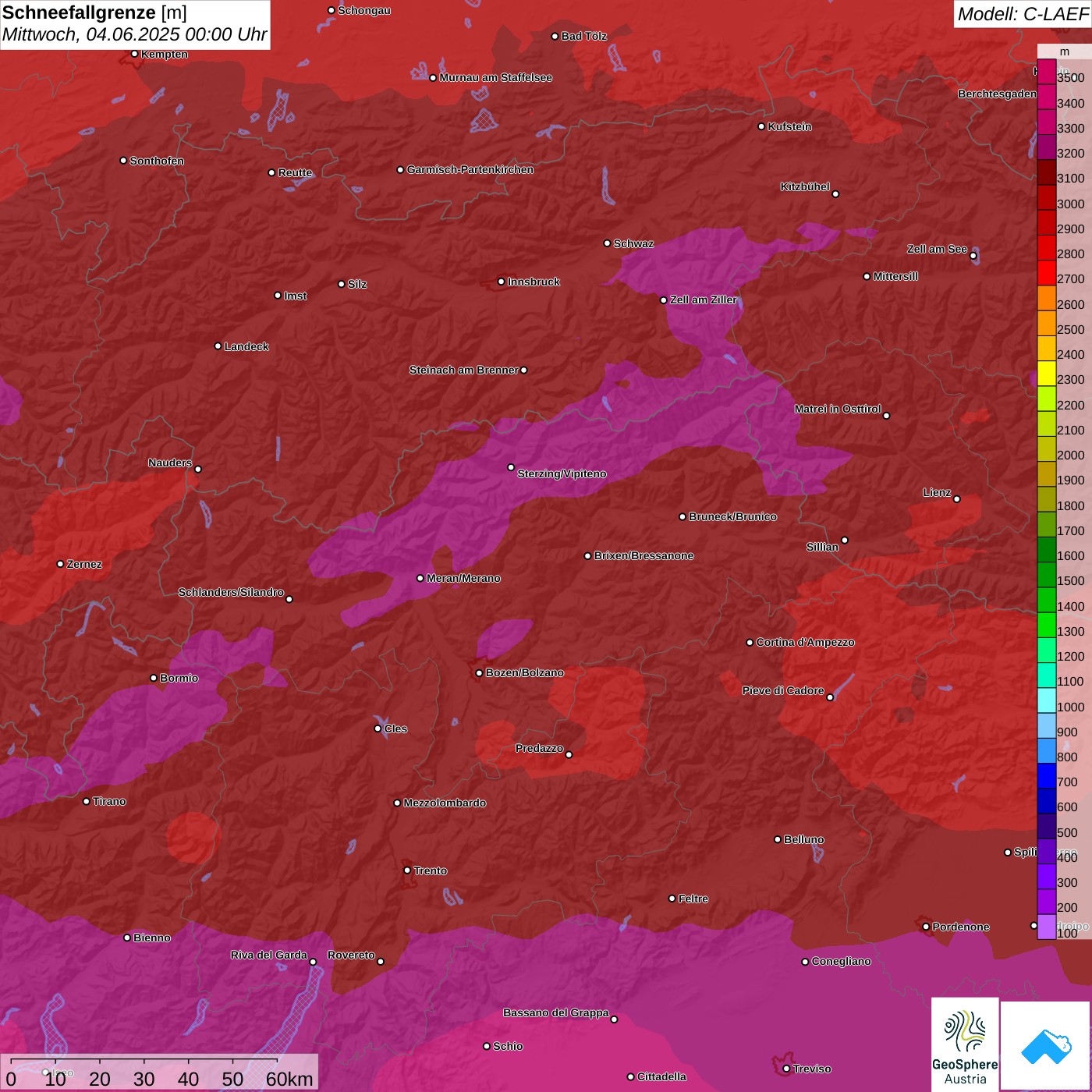The height and width of the screenshot is (1092, 1092).
Task: Click the Zell am Ziller label
Action: [703, 300]
